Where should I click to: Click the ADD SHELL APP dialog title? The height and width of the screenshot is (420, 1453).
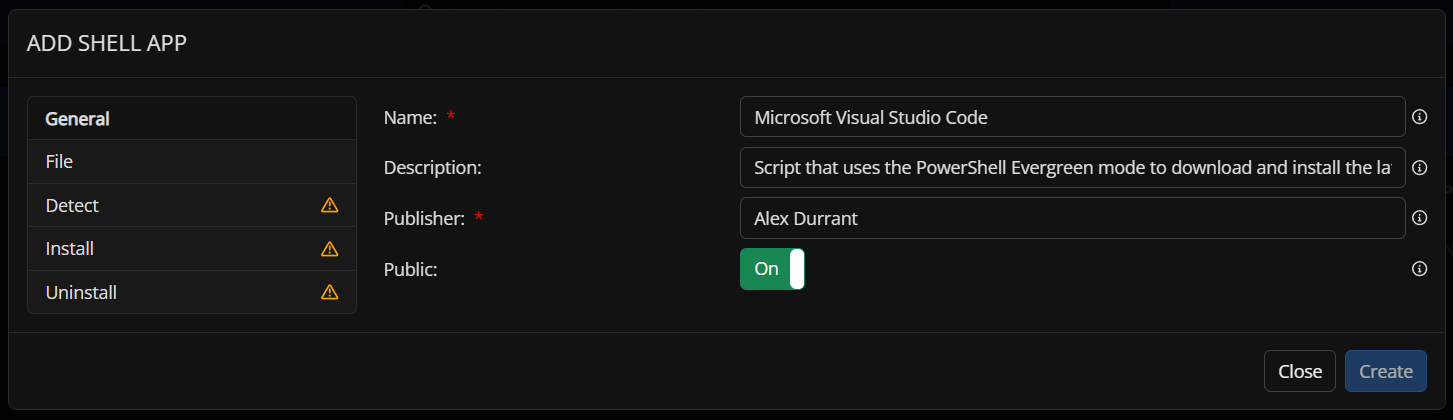tap(107, 42)
